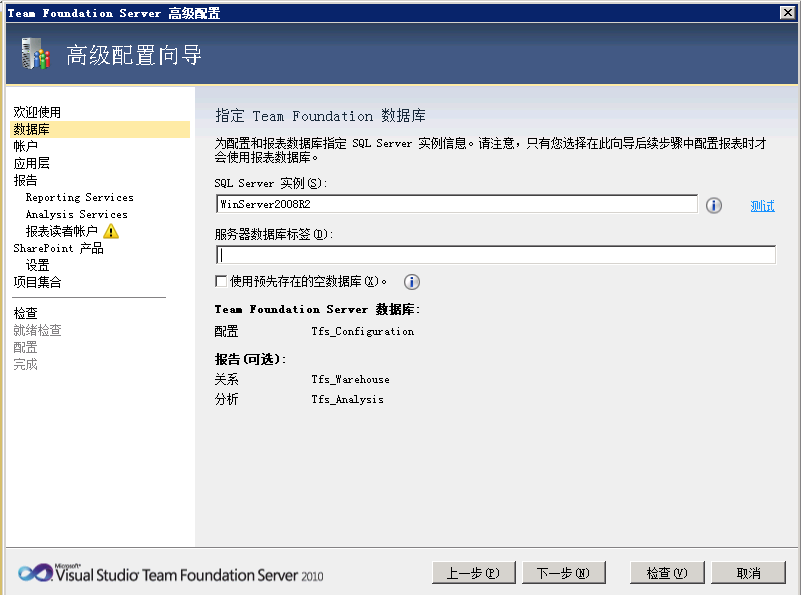
Task: Click the server wizard icon in the header
Action: click(x=35, y=54)
